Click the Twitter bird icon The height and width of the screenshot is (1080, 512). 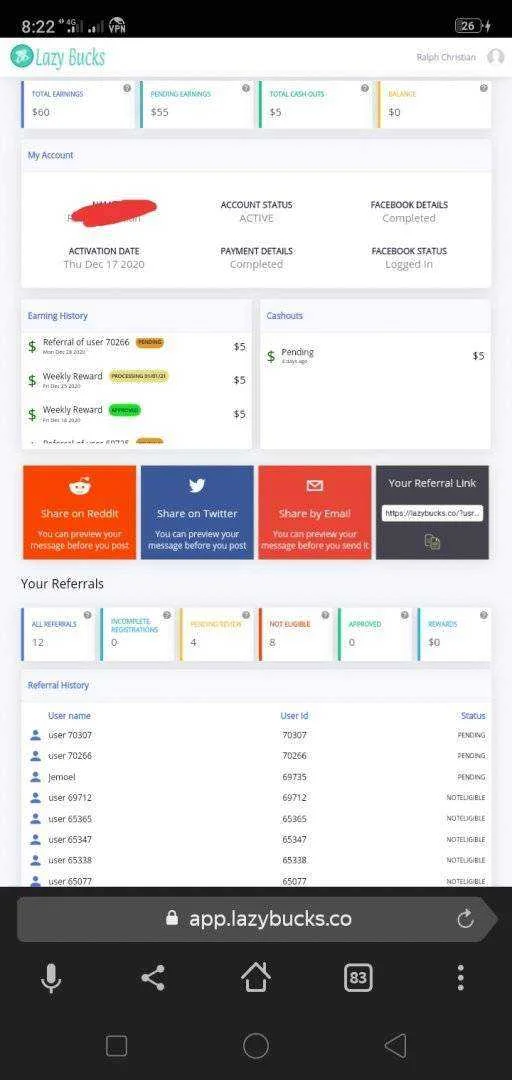[x=197, y=486]
